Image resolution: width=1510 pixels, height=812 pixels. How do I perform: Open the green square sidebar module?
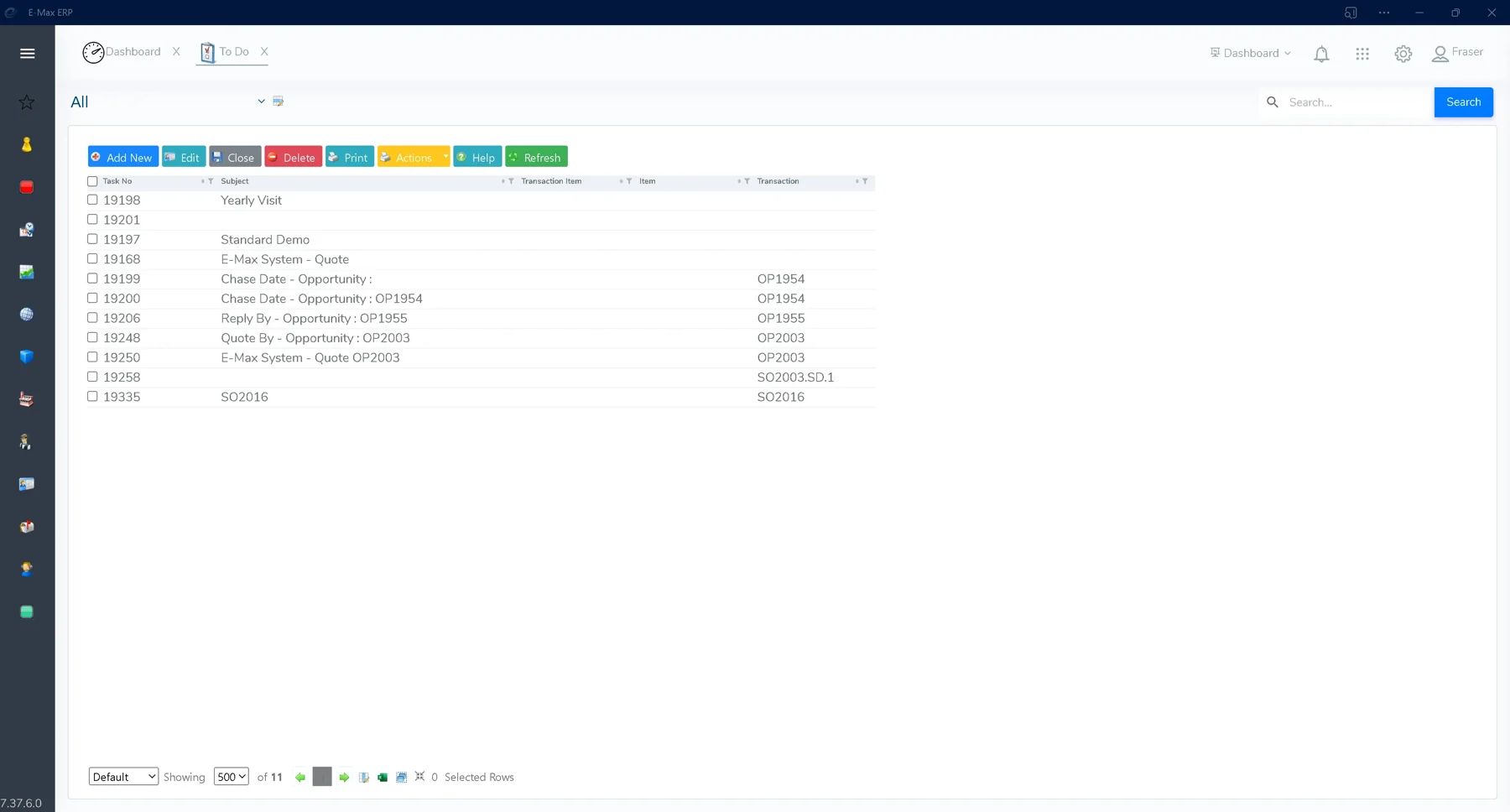(x=27, y=612)
